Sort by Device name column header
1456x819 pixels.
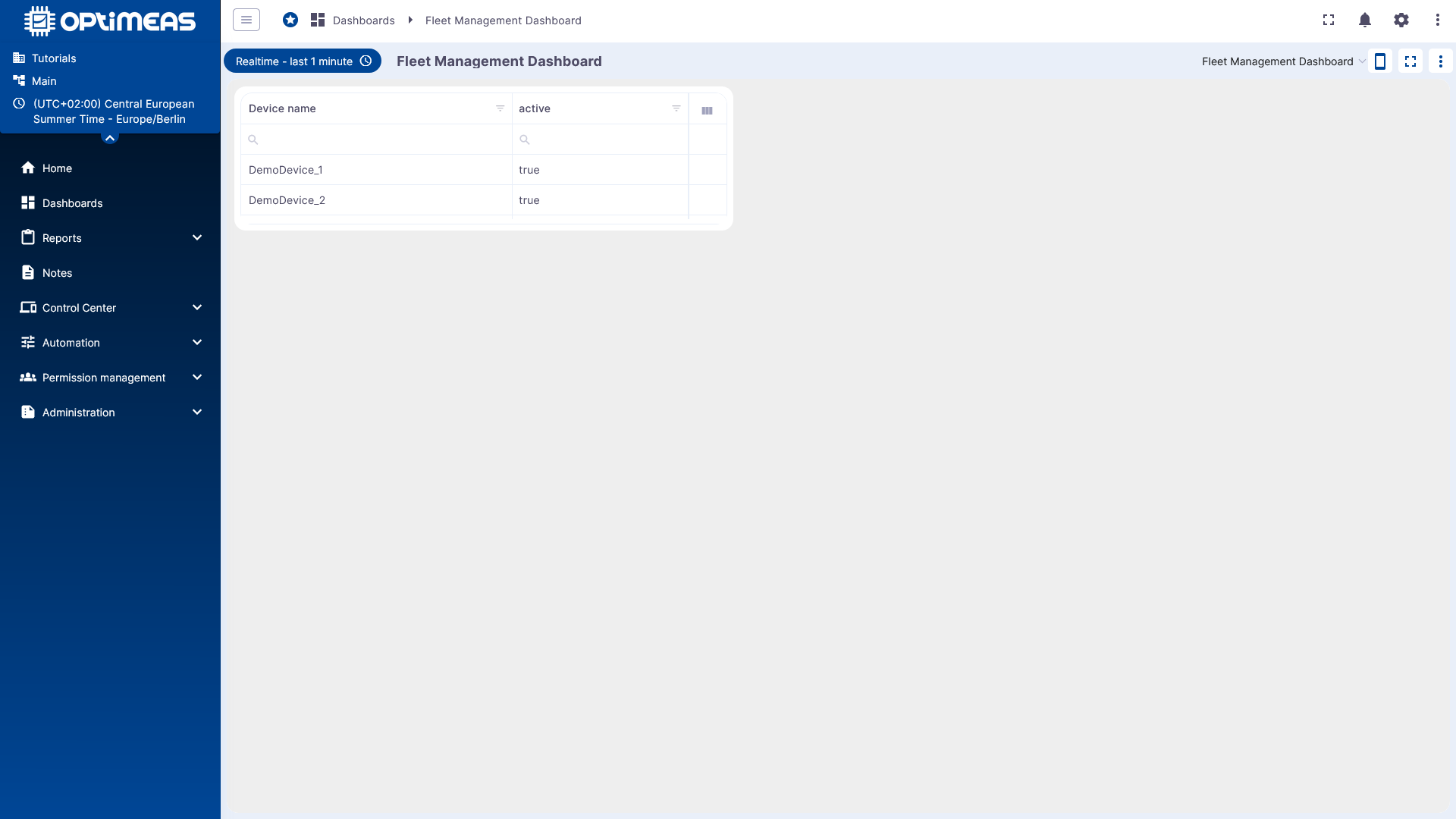pyautogui.click(x=282, y=108)
